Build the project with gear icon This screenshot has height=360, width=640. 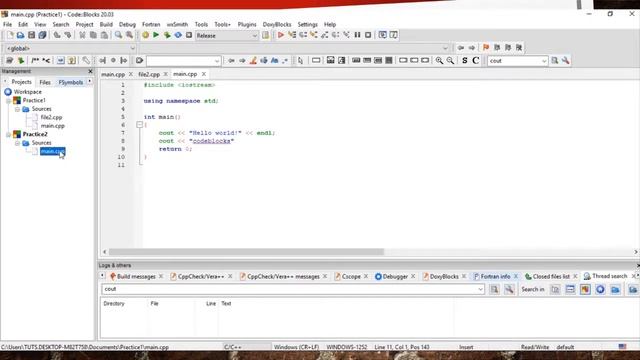145,35
